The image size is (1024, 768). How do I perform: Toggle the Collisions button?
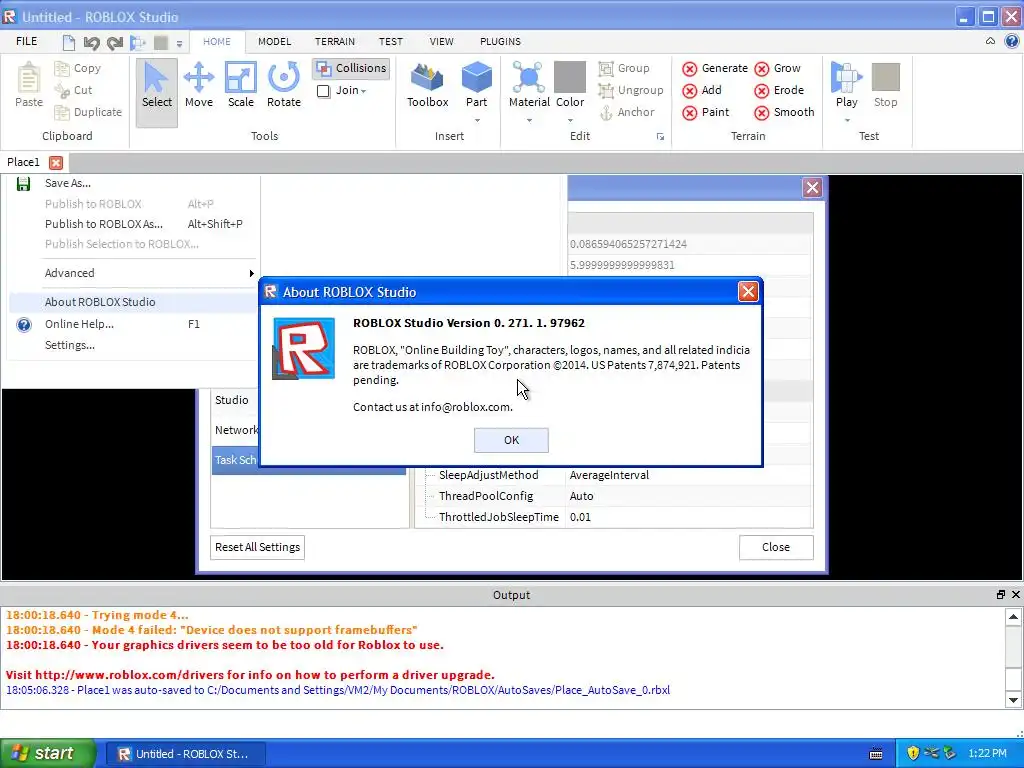[x=351, y=68]
